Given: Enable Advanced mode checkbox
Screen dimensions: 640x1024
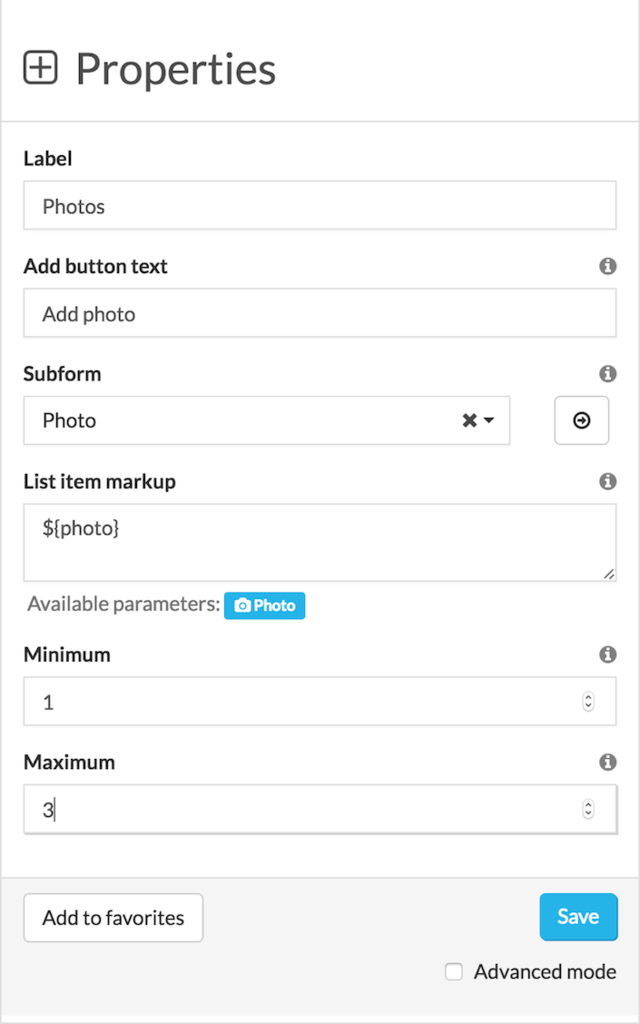Looking at the screenshot, I should point(454,972).
